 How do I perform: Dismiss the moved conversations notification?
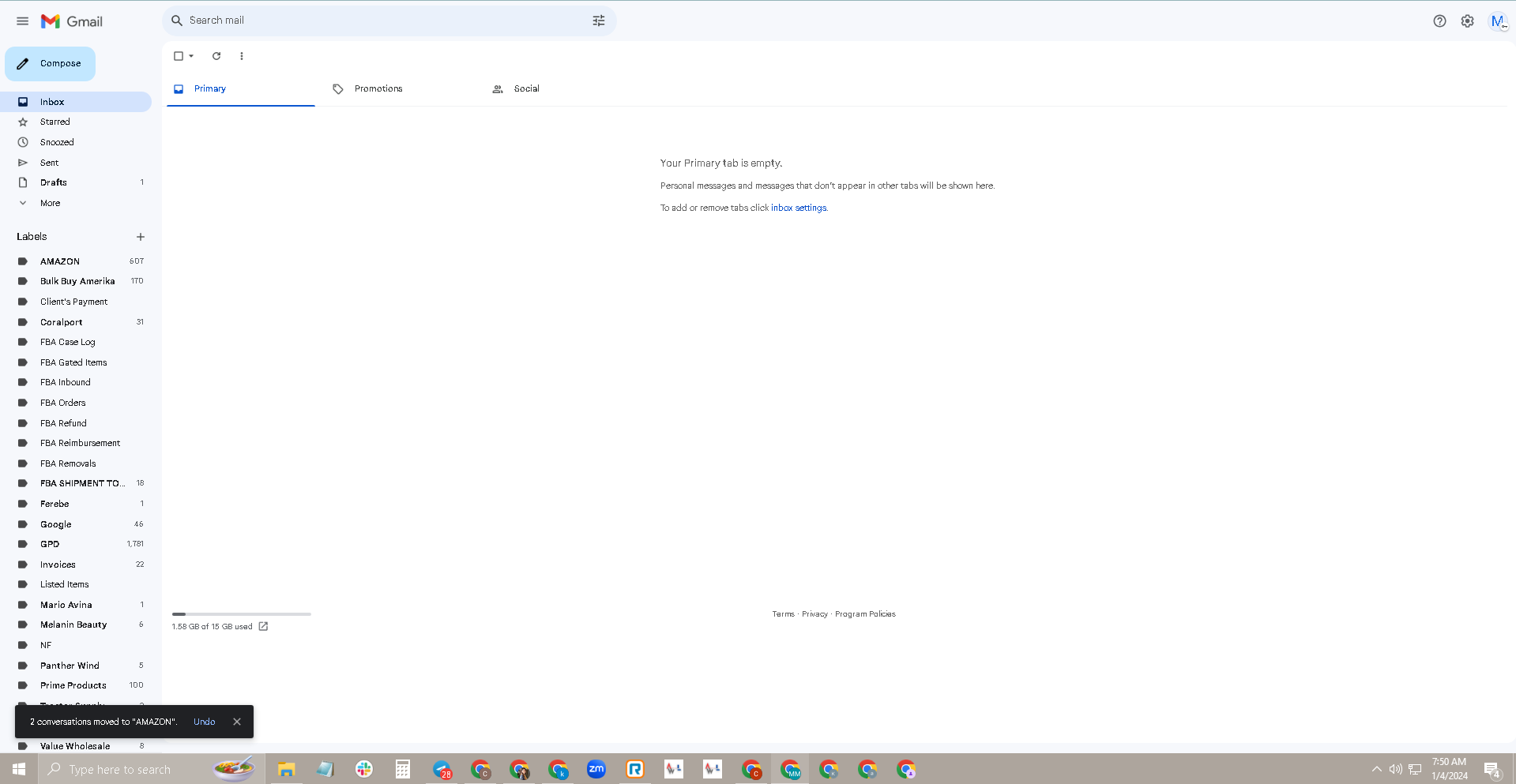237,722
